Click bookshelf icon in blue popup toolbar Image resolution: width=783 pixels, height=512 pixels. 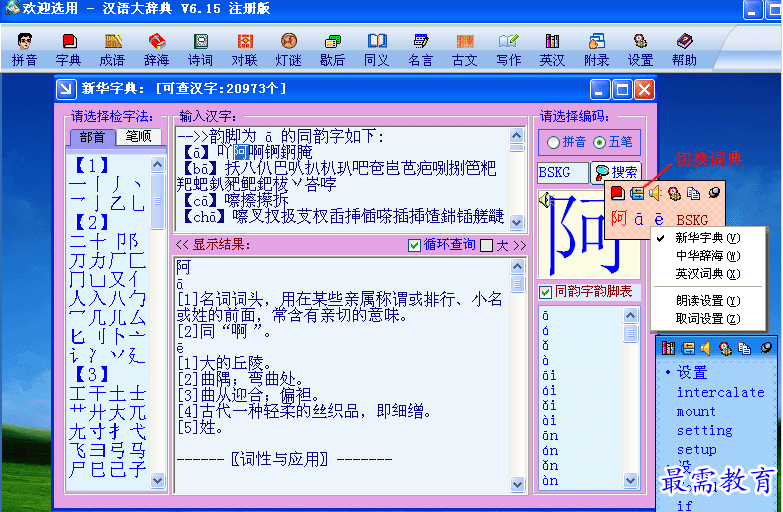(x=668, y=348)
